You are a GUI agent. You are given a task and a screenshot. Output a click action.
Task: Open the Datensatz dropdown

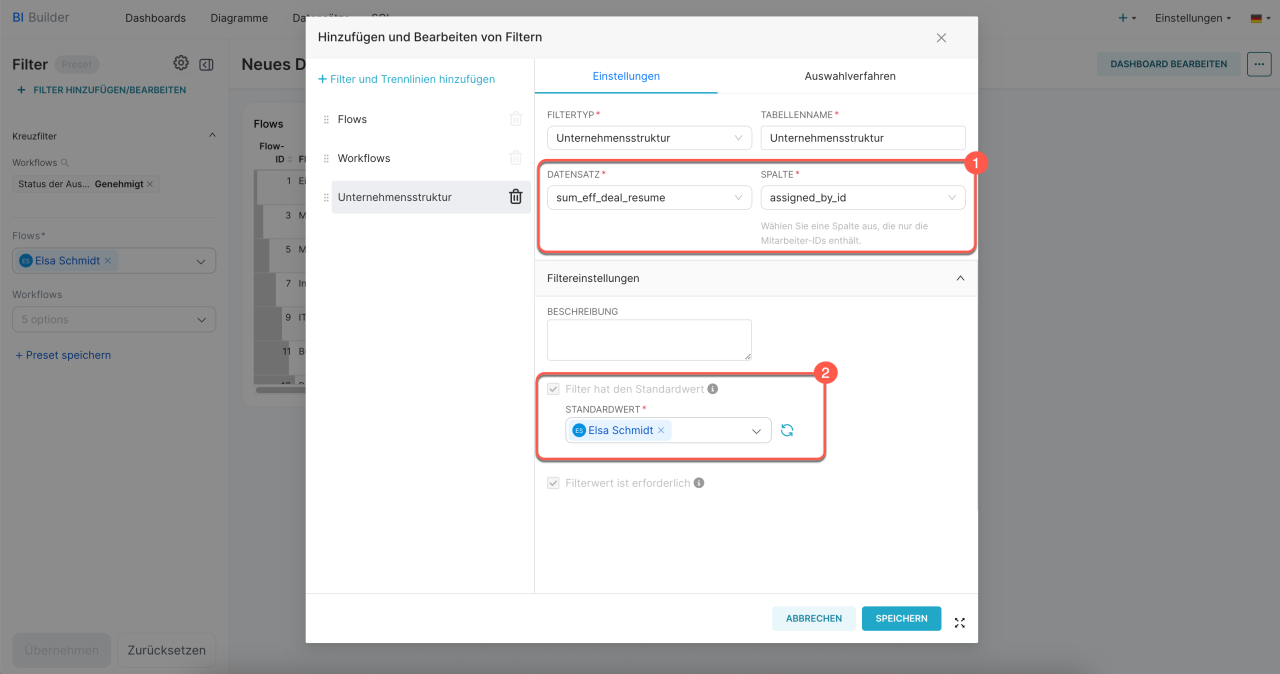649,198
